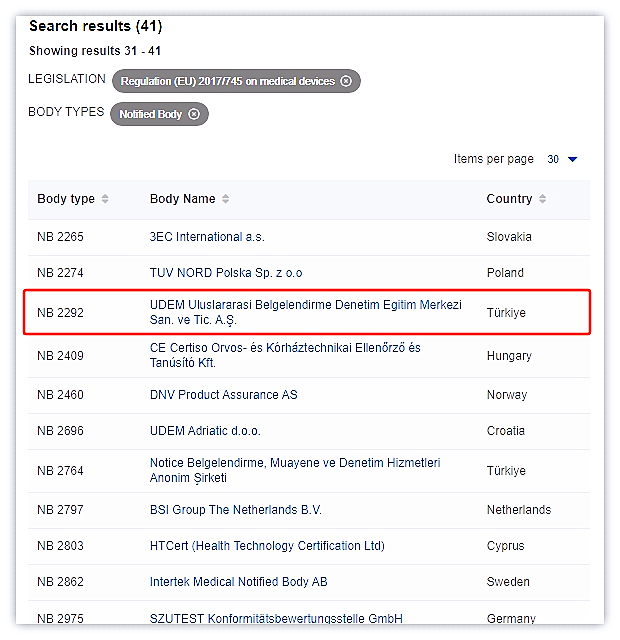Open UDEM Uluslararasi Belgelendirme link

[x=306, y=312]
